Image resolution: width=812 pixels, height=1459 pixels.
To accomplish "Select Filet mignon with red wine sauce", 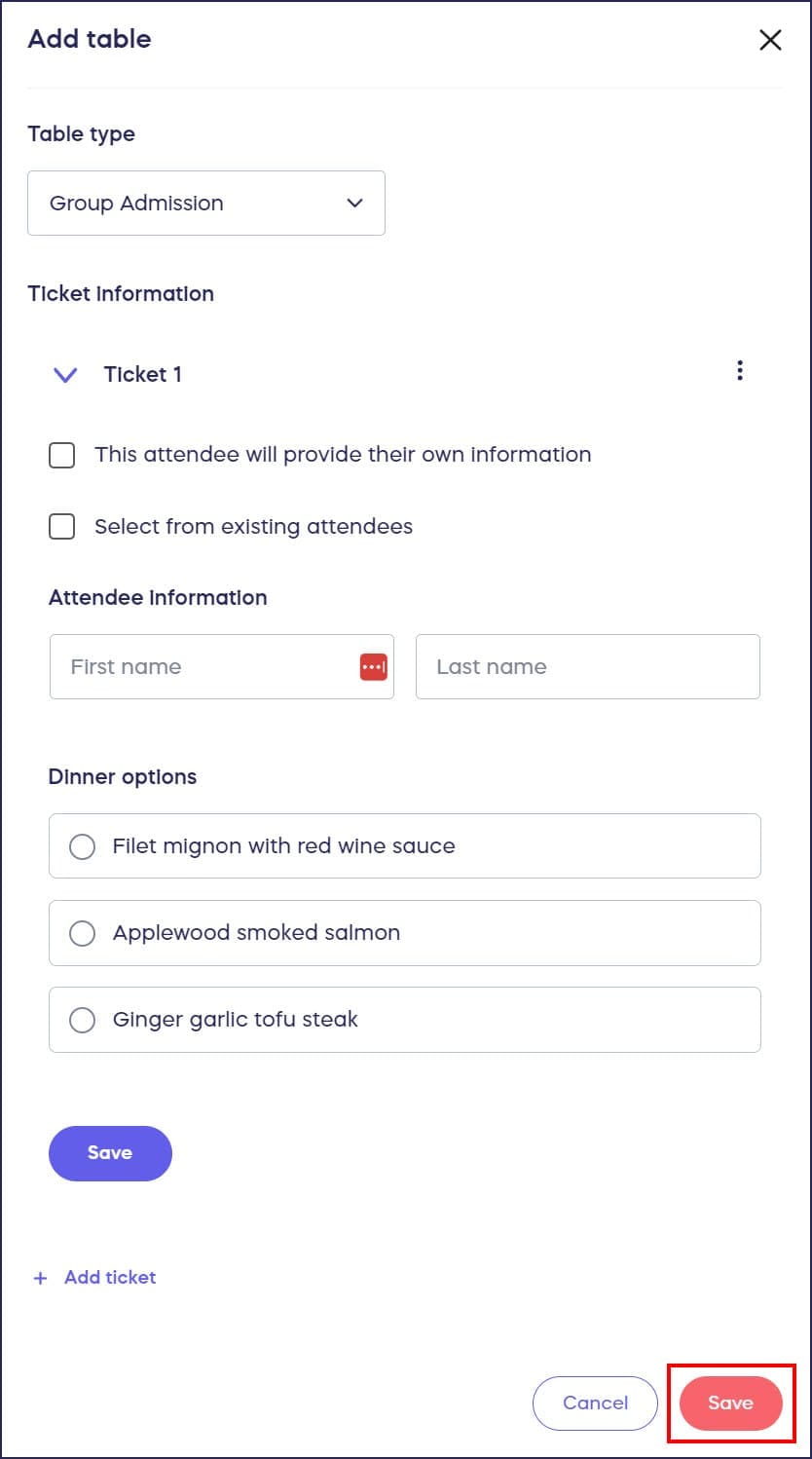I will pyautogui.click(x=83, y=846).
